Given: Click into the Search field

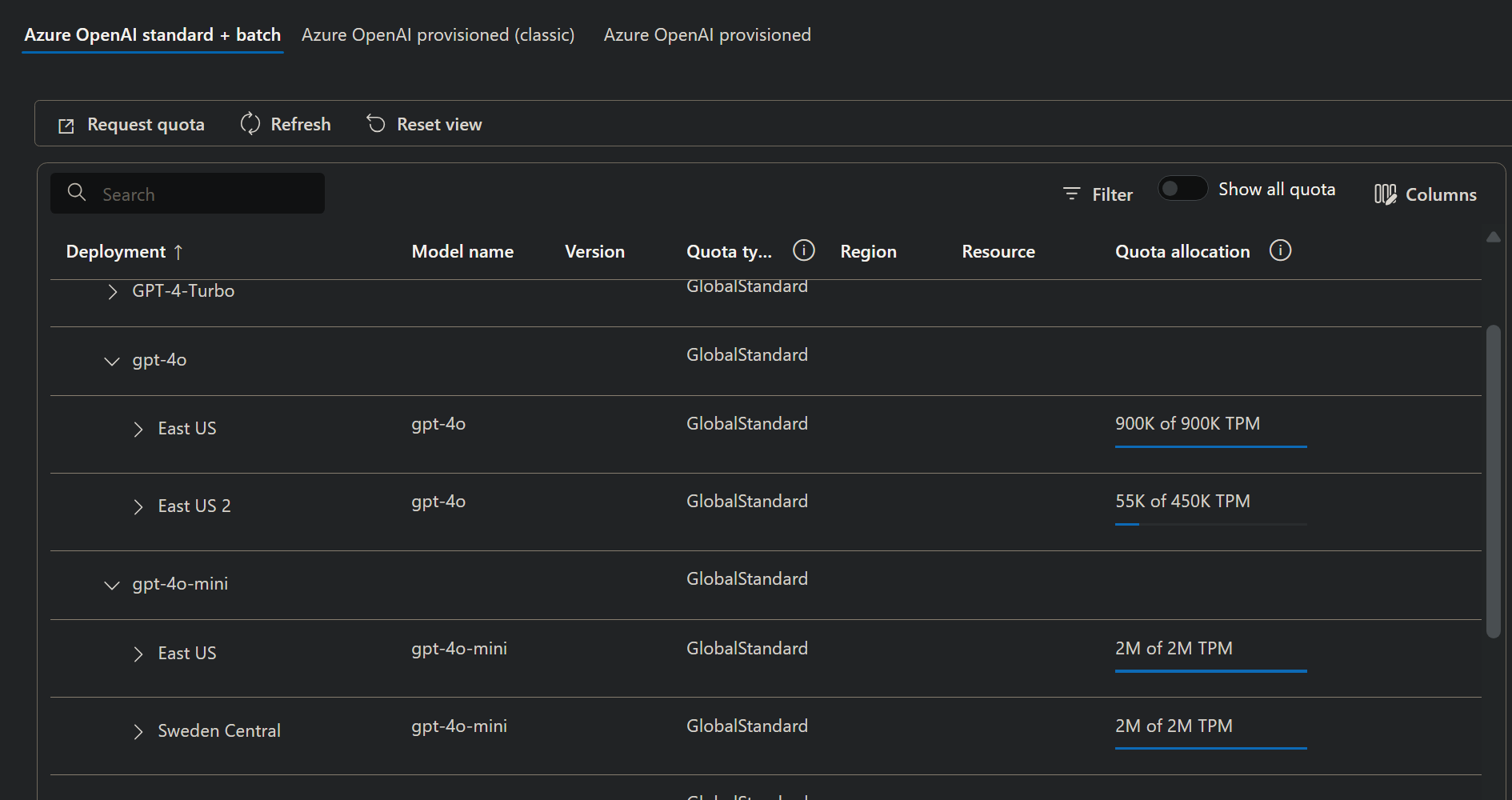Looking at the screenshot, I should point(187,194).
